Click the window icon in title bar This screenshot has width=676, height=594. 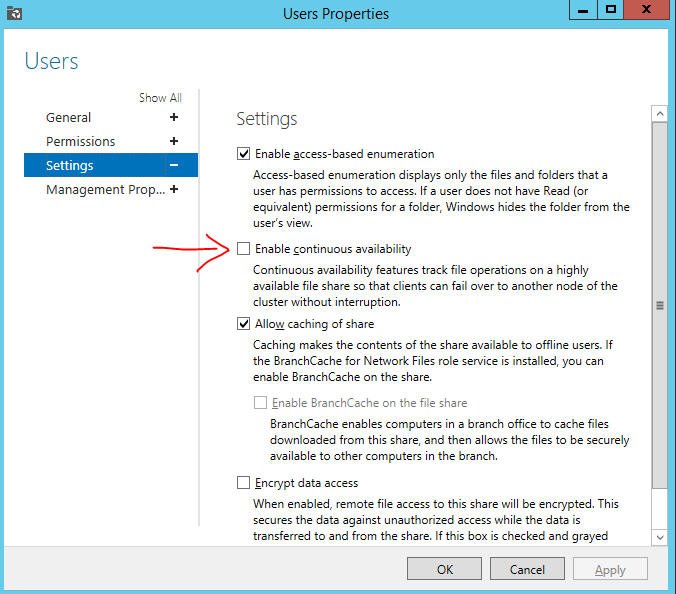tap(12, 14)
